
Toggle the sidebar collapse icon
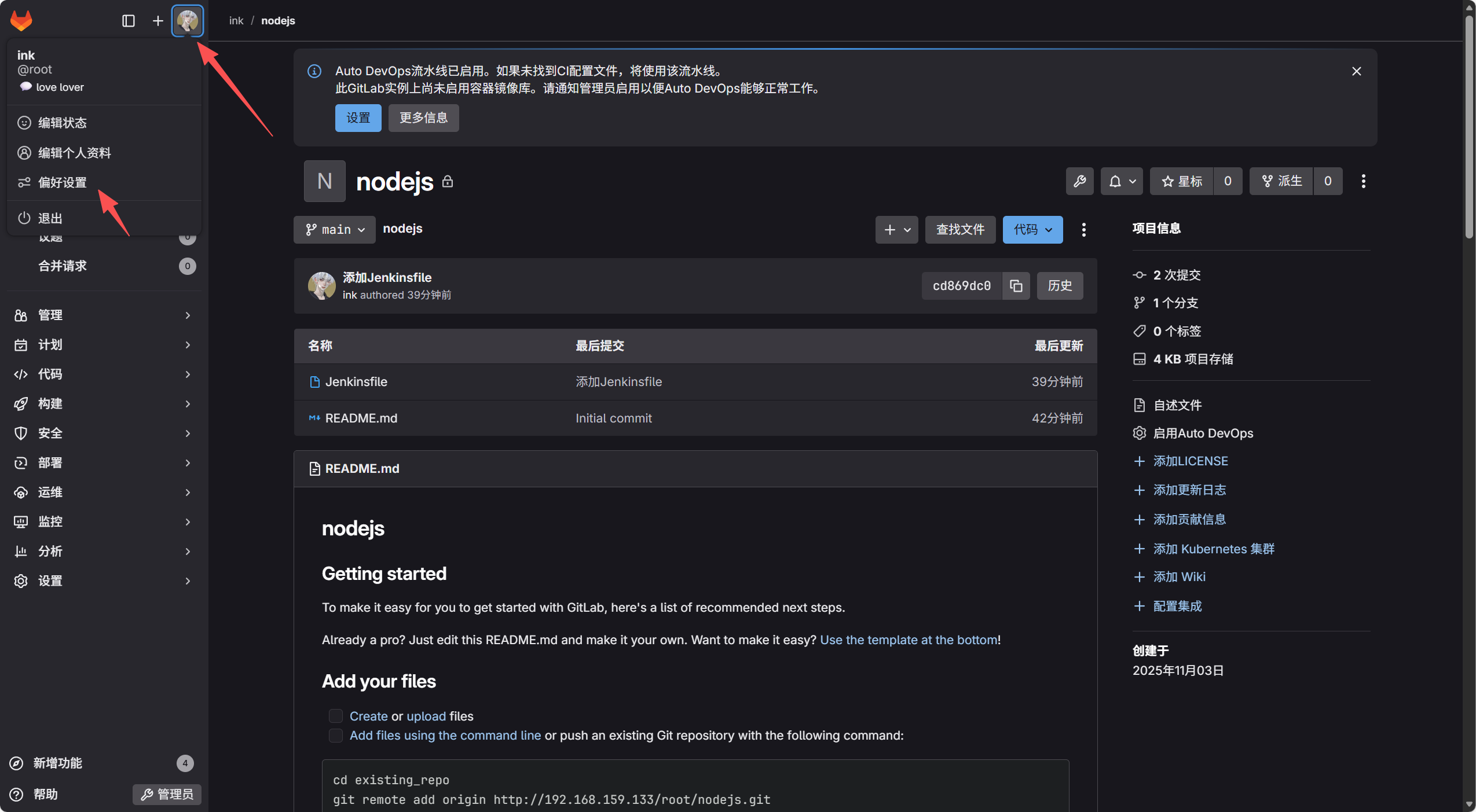click(129, 21)
